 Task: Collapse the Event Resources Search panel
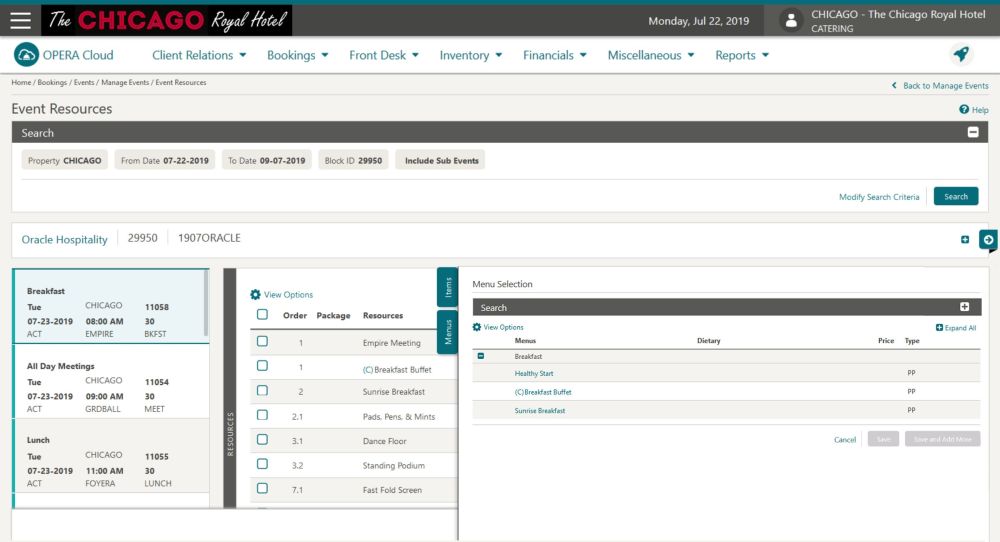point(973,133)
